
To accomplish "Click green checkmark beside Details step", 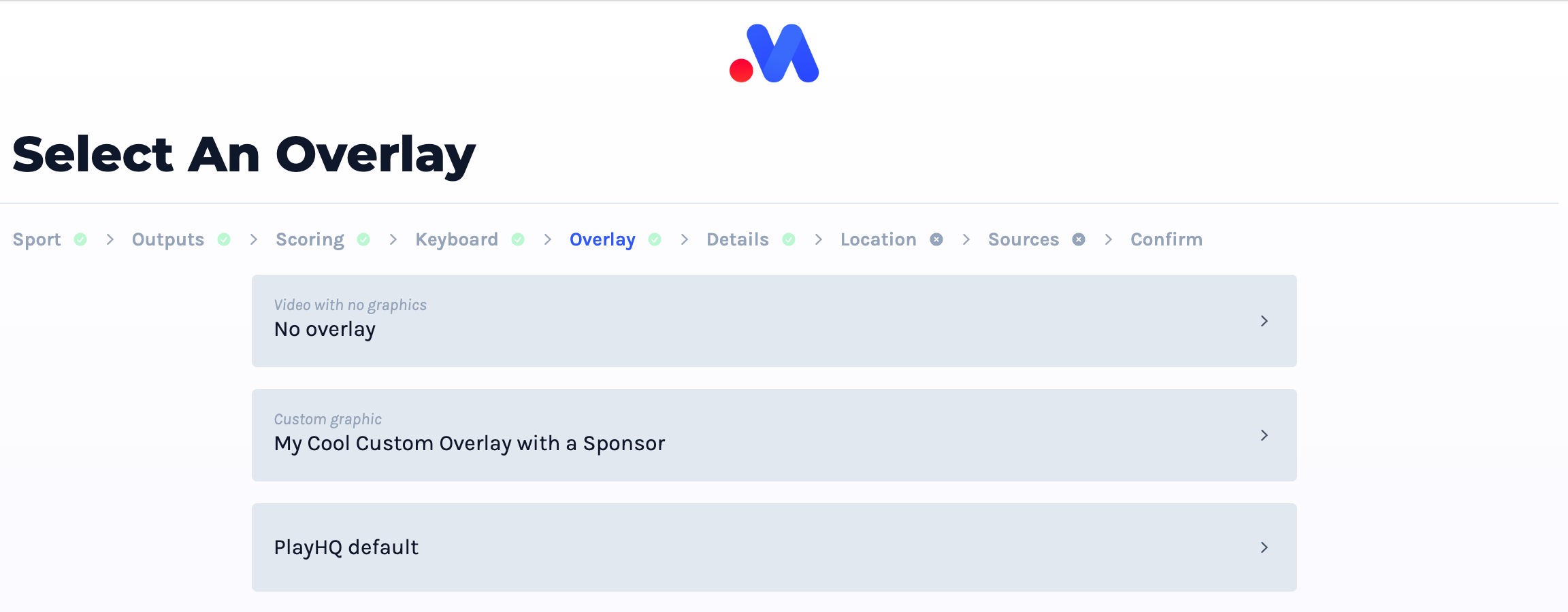I will coord(789,239).
